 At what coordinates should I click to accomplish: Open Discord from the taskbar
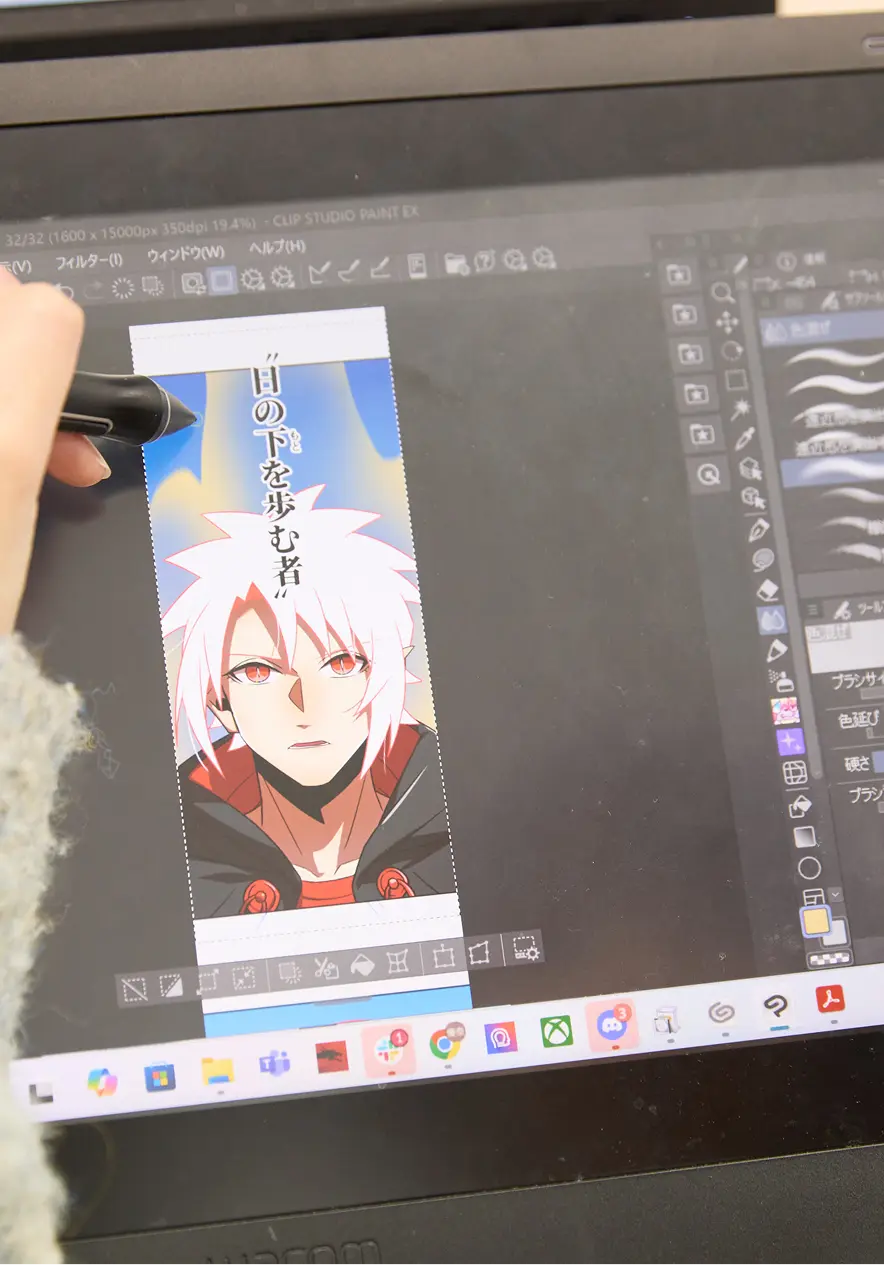610,1023
